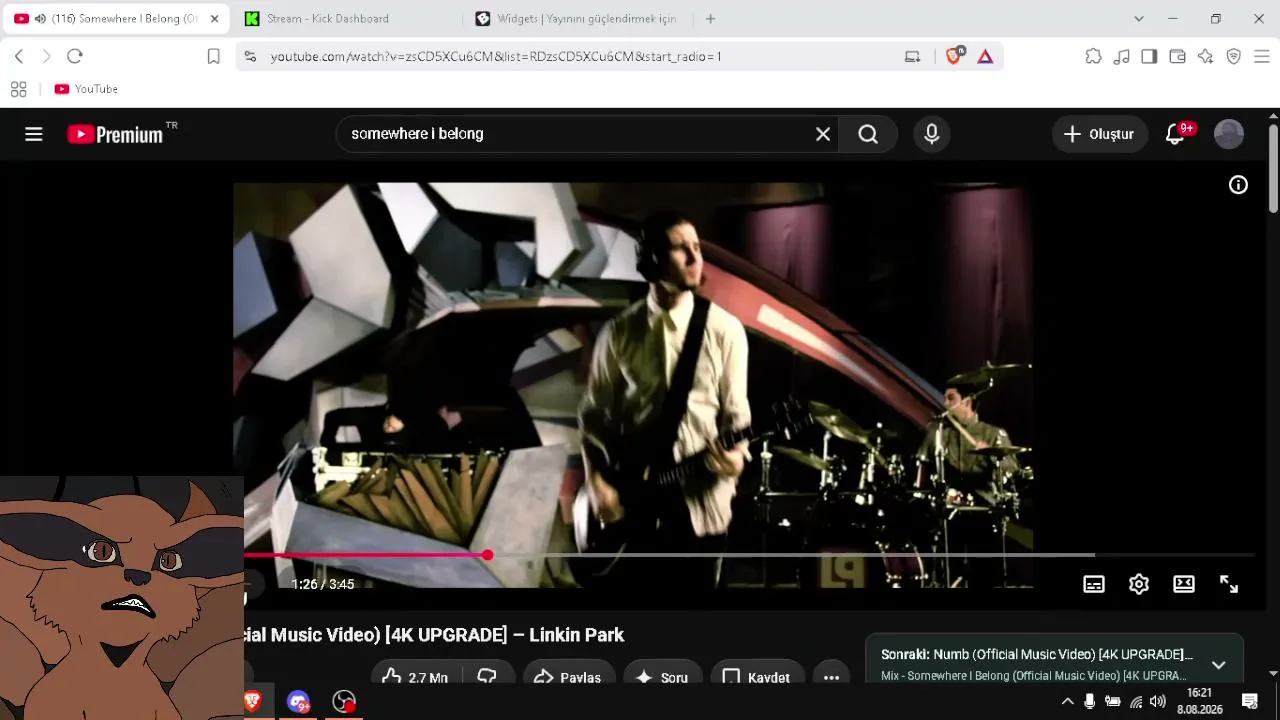The image size is (1280, 720).
Task: Open the browser extensions puzzle icon
Action: point(1093,57)
